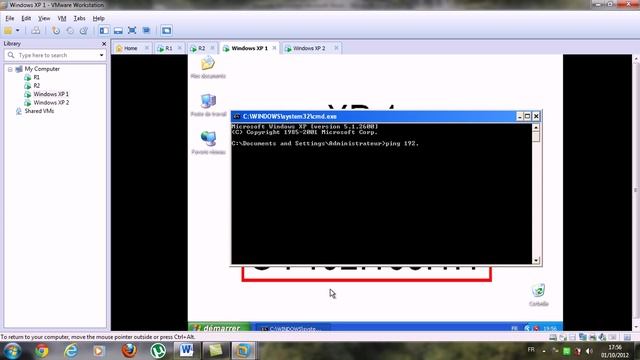Open Google Chrome from the taskbar
640x360 pixels.
tap(41, 351)
